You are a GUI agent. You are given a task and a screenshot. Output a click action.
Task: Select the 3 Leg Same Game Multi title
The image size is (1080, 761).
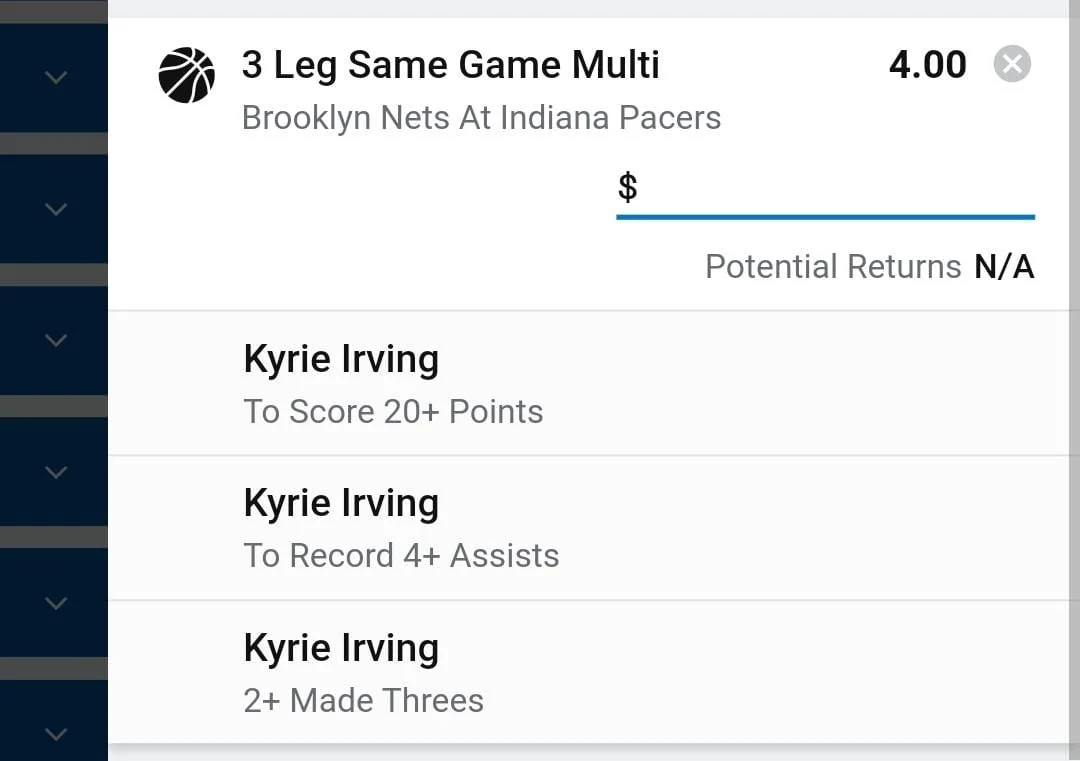click(450, 65)
